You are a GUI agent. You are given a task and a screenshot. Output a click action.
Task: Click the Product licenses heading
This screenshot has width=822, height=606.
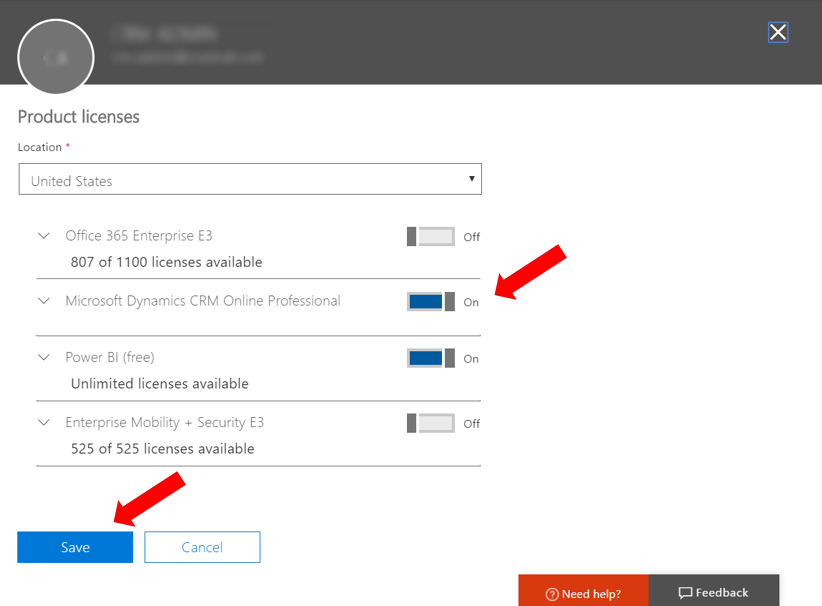[79, 117]
